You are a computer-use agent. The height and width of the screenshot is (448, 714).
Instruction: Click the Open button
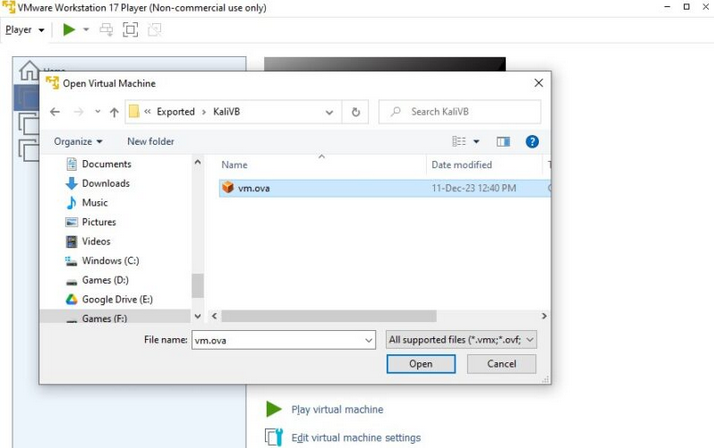(421, 364)
